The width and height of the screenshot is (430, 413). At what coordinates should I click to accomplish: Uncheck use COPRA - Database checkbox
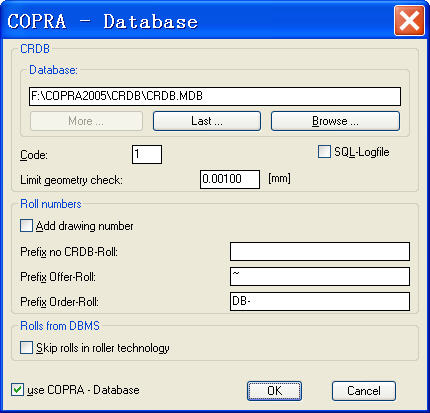coord(17,390)
